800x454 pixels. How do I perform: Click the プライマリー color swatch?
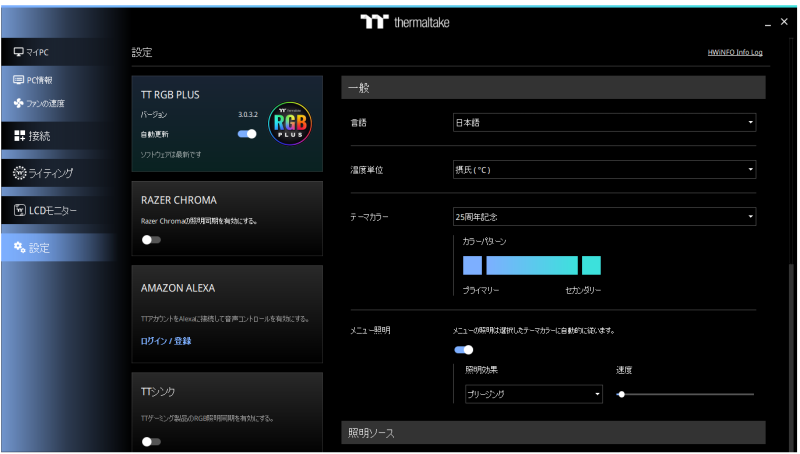coord(472,265)
